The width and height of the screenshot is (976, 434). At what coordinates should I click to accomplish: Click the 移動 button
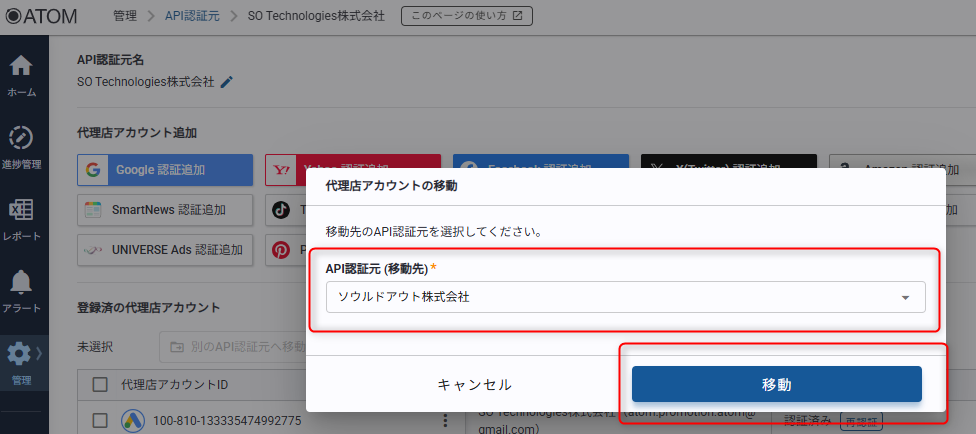point(776,384)
